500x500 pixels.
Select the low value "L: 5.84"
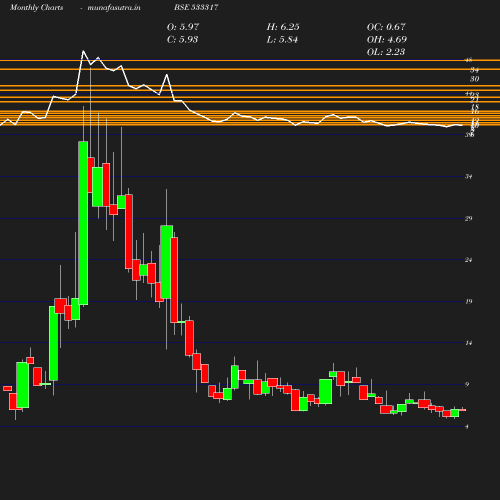[x=282, y=40]
